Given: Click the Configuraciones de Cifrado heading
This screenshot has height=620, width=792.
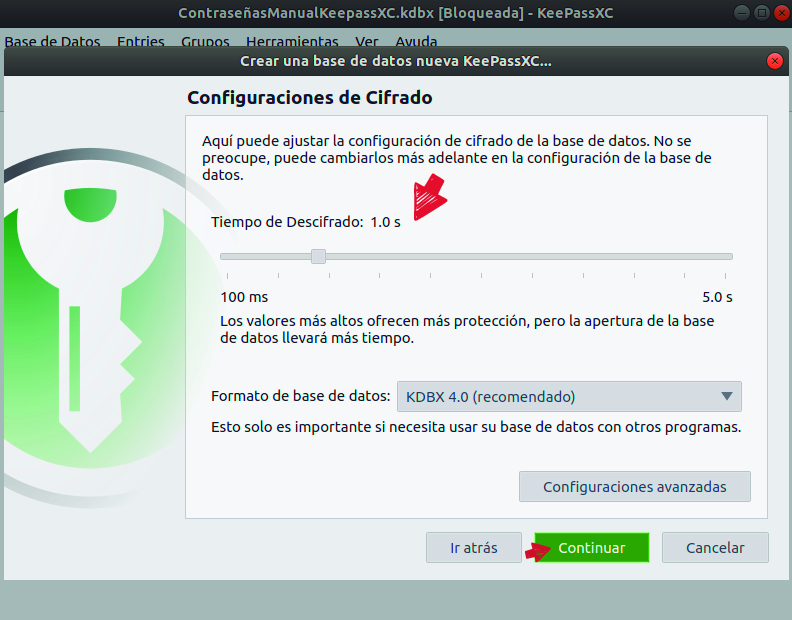Looking at the screenshot, I should pyautogui.click(x=310, y=98).
